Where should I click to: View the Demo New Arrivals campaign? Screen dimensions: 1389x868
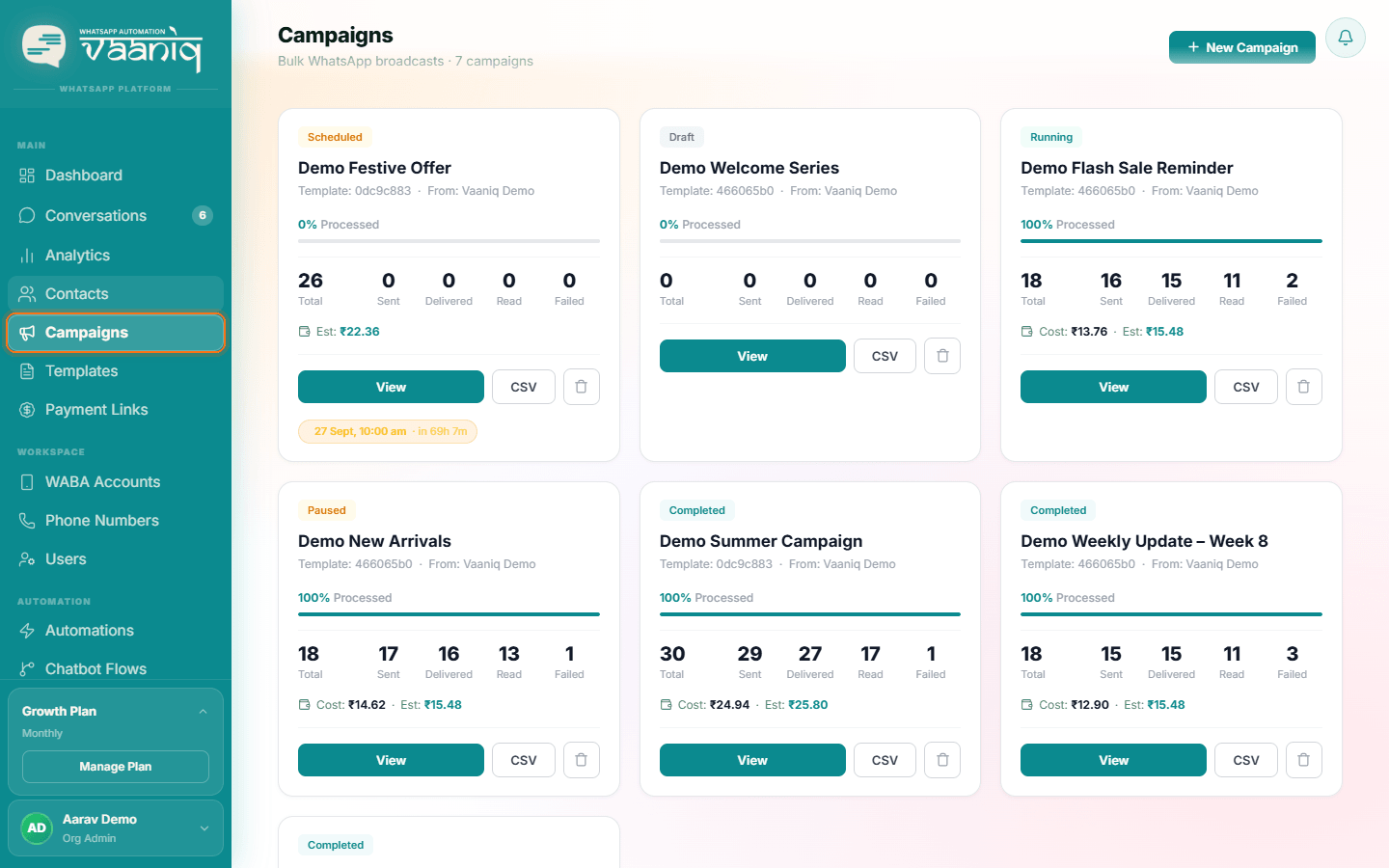(391, 760)
